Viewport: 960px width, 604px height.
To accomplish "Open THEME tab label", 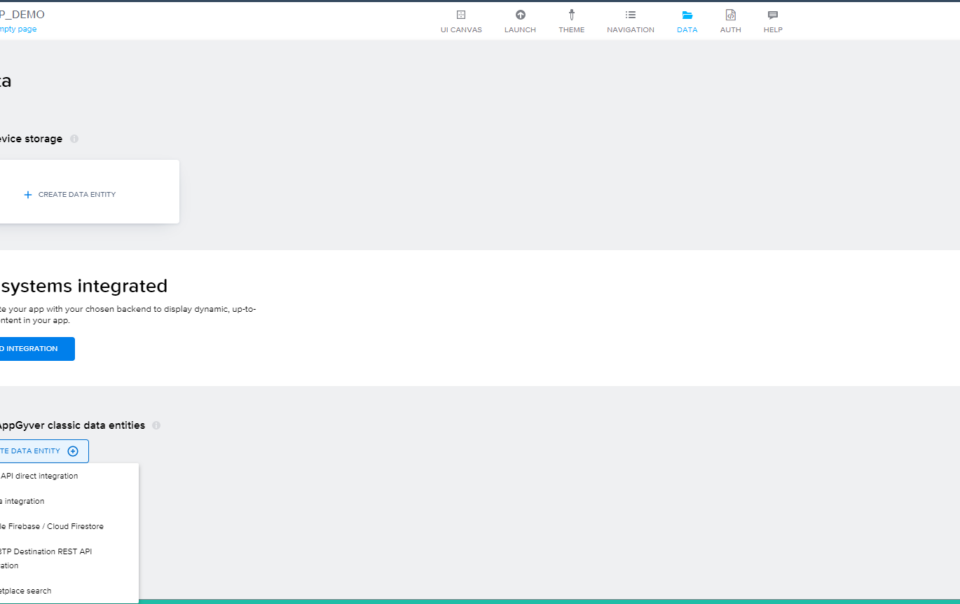I will (571, 29).
